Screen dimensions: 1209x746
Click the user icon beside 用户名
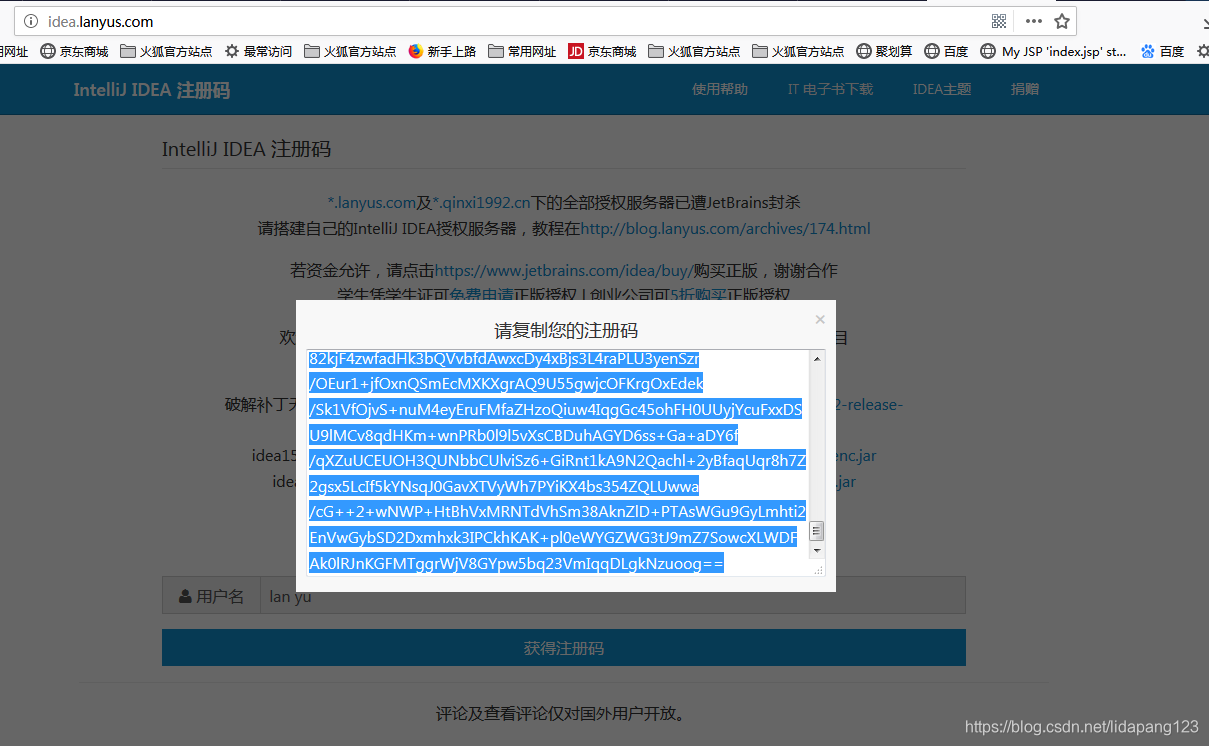185,596
